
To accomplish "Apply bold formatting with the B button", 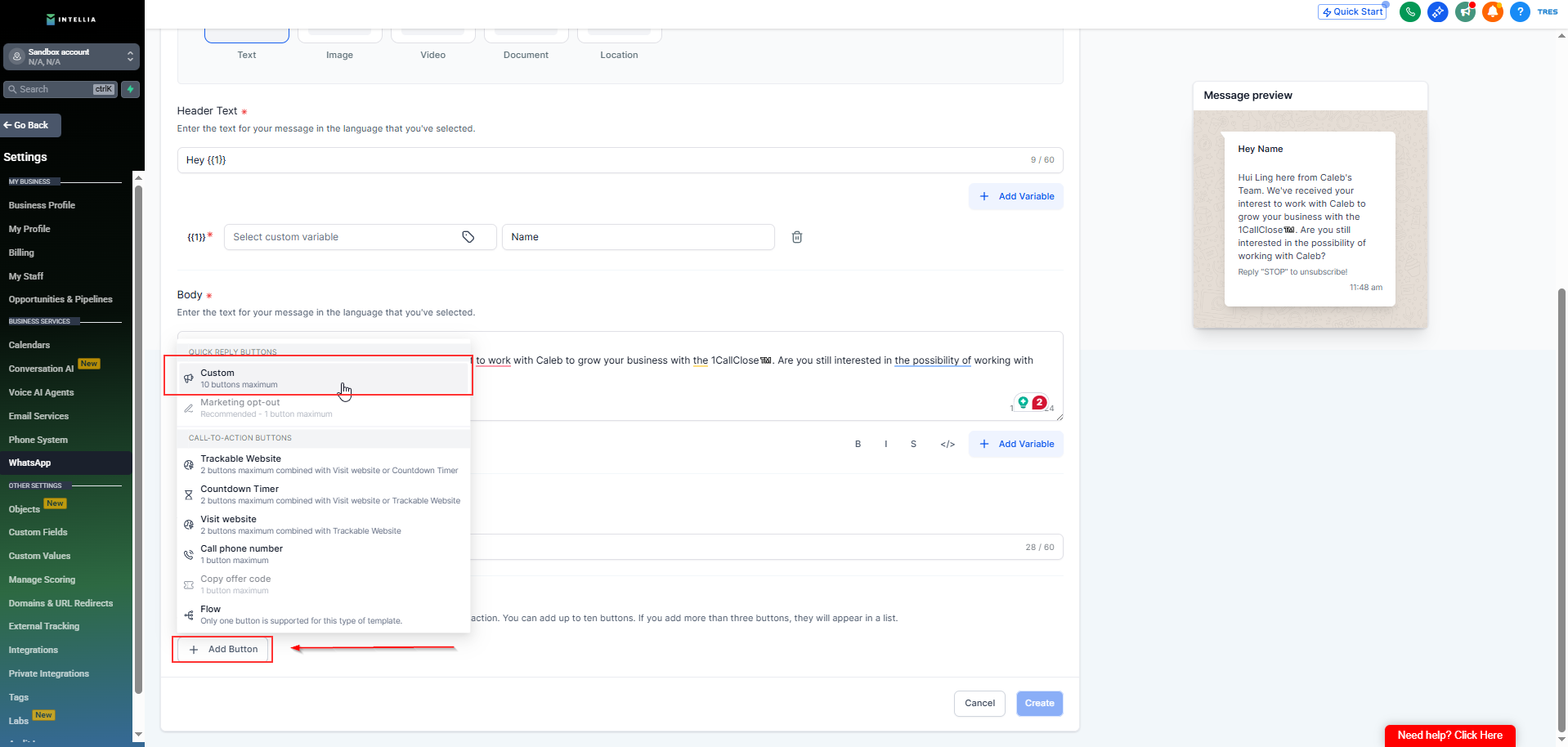I will (x=858, y=445).
